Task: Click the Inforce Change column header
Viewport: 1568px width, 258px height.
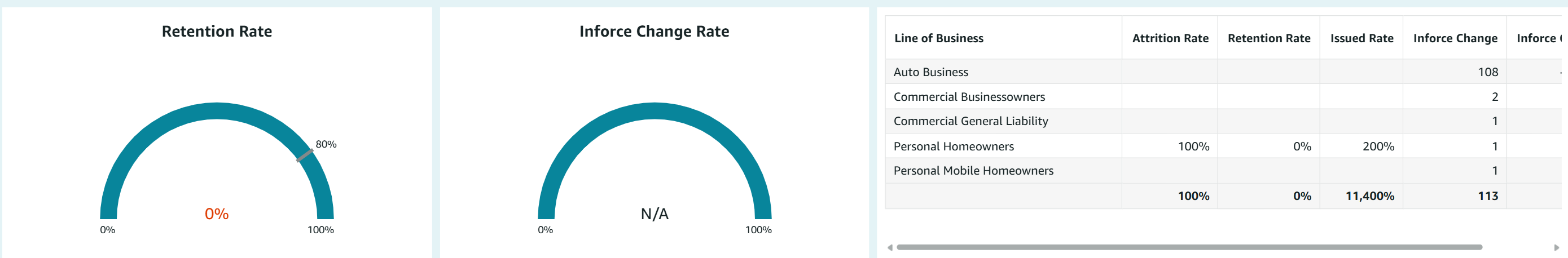Action: [x=1455, y=38]
